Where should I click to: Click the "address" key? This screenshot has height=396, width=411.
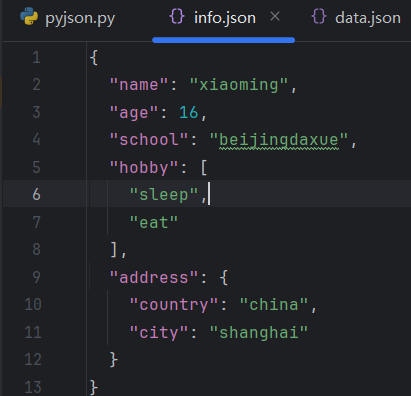tap(154, 277)
